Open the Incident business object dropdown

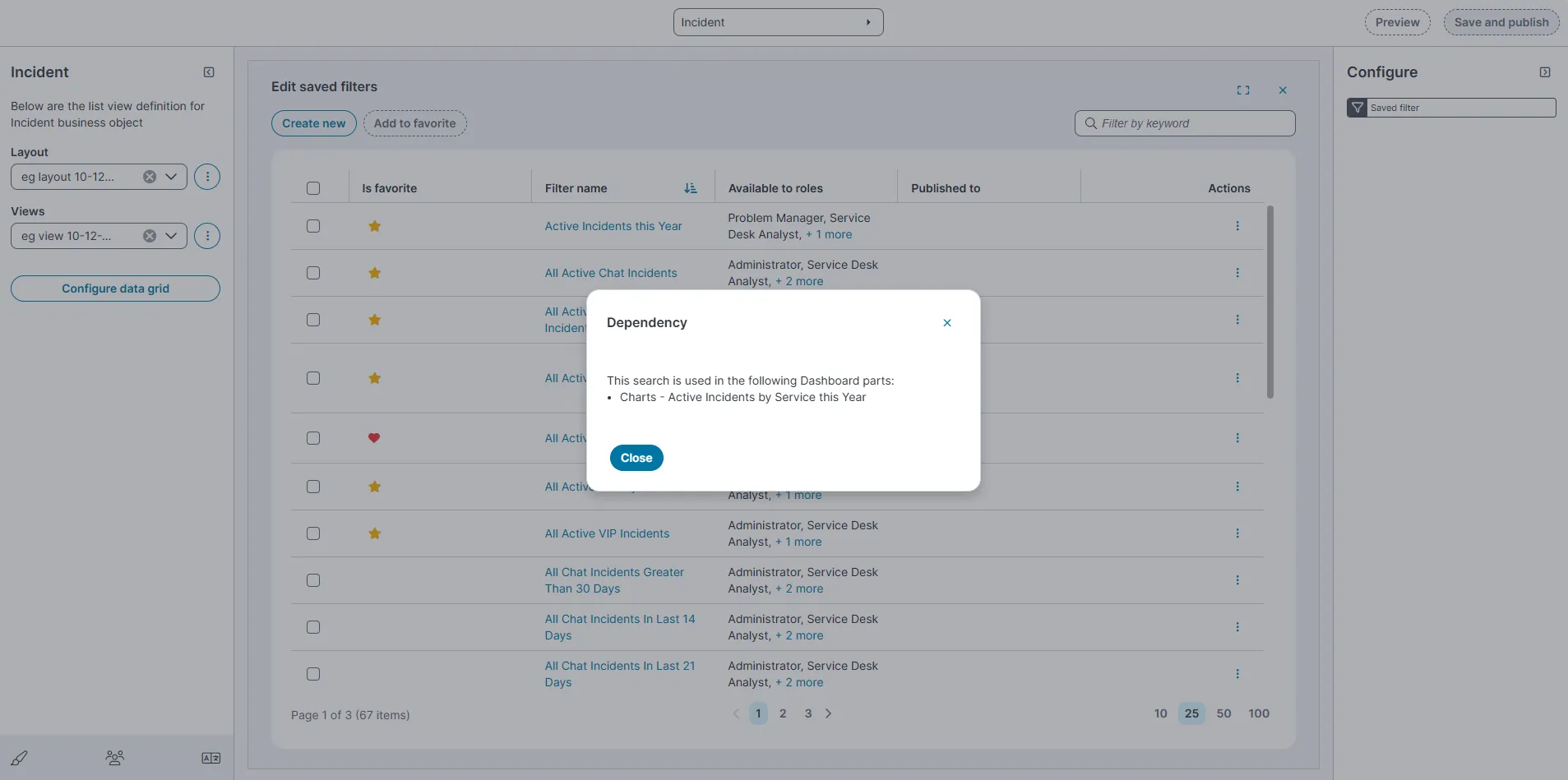[778, 22]
